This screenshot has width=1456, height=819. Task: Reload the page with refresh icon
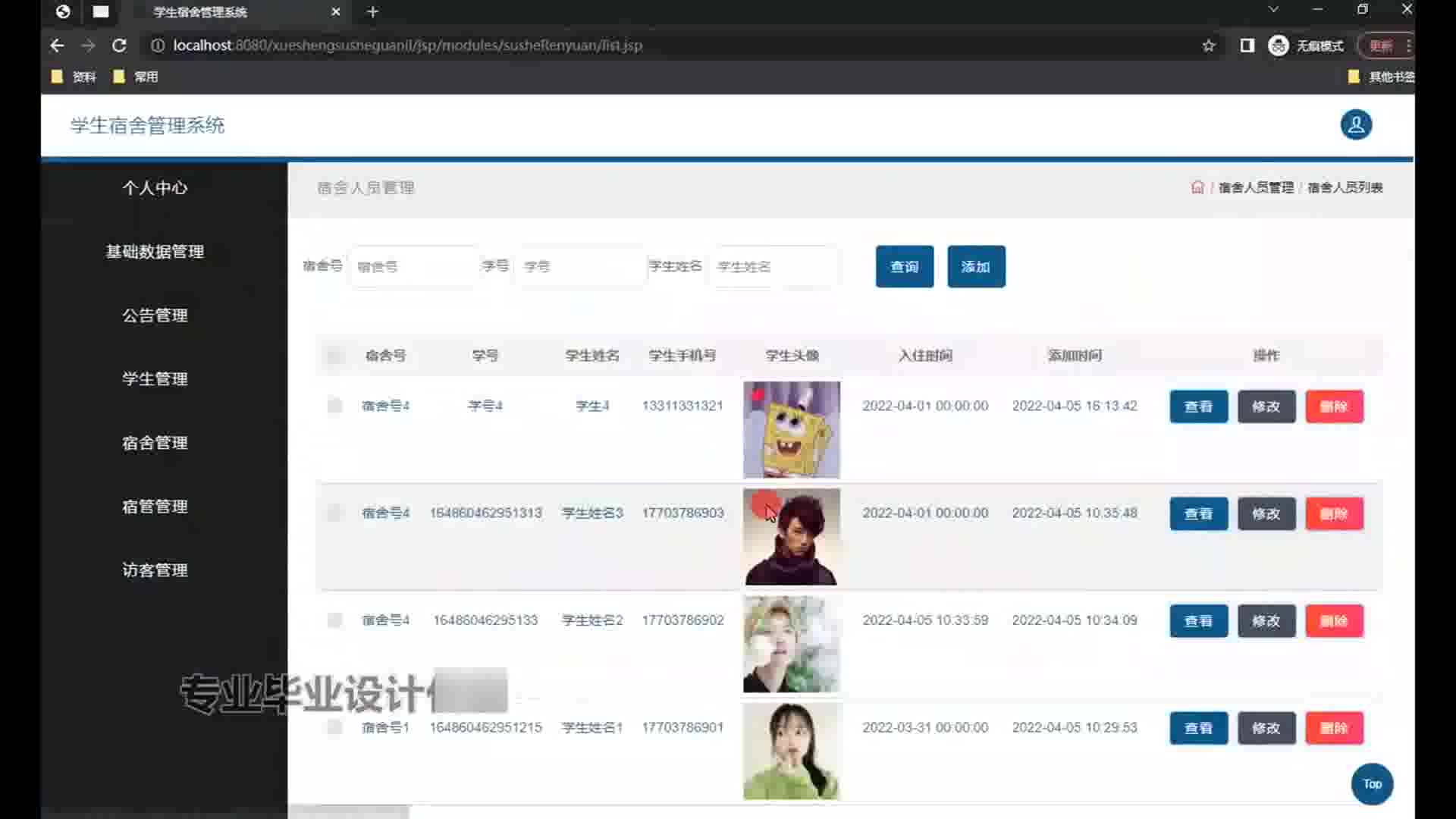(119, 45)
